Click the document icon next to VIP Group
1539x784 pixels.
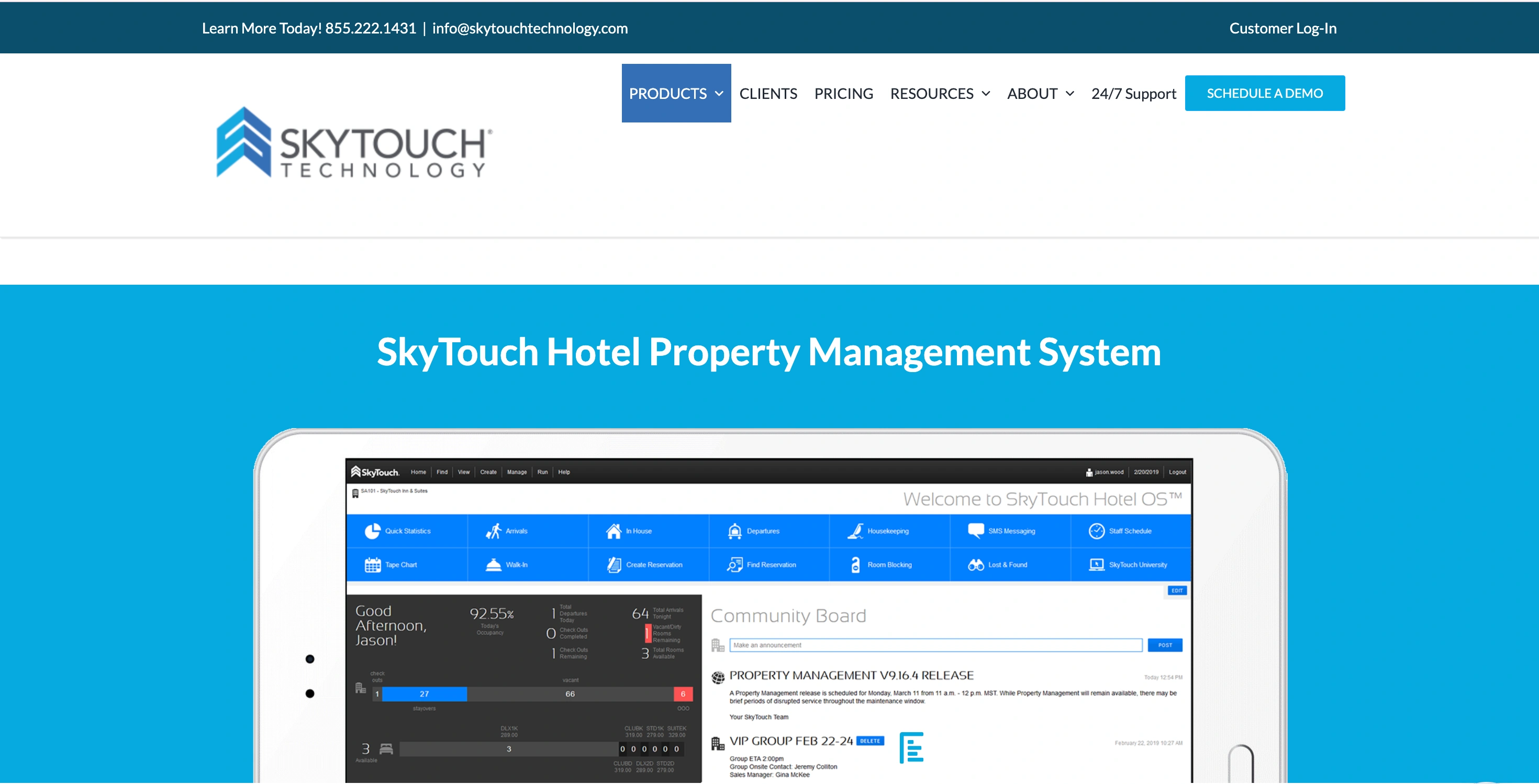[x=911, y=747]
